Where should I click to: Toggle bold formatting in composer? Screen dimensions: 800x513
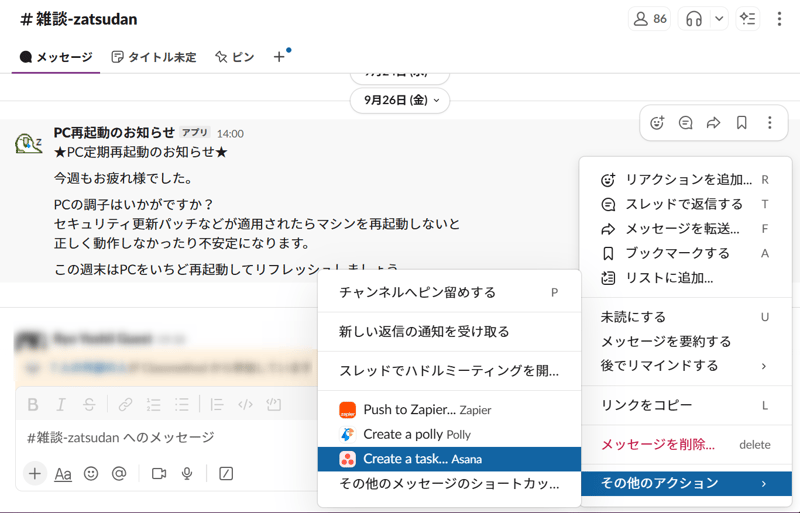tap(33, 405)
